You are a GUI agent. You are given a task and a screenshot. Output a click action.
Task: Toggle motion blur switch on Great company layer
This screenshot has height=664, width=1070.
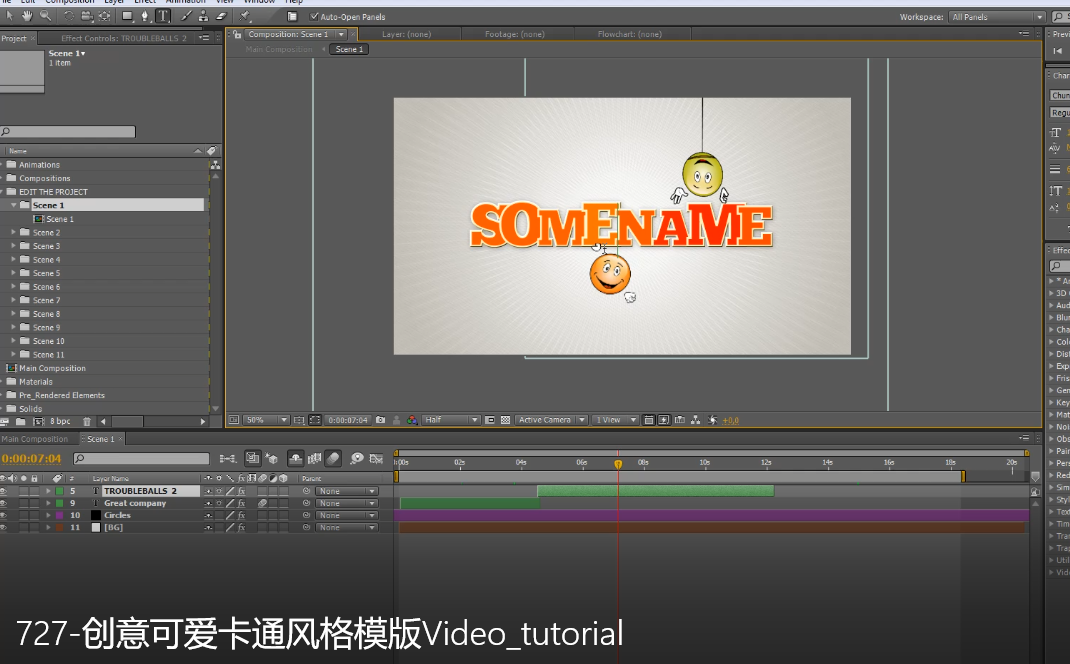tap(262, 503)
